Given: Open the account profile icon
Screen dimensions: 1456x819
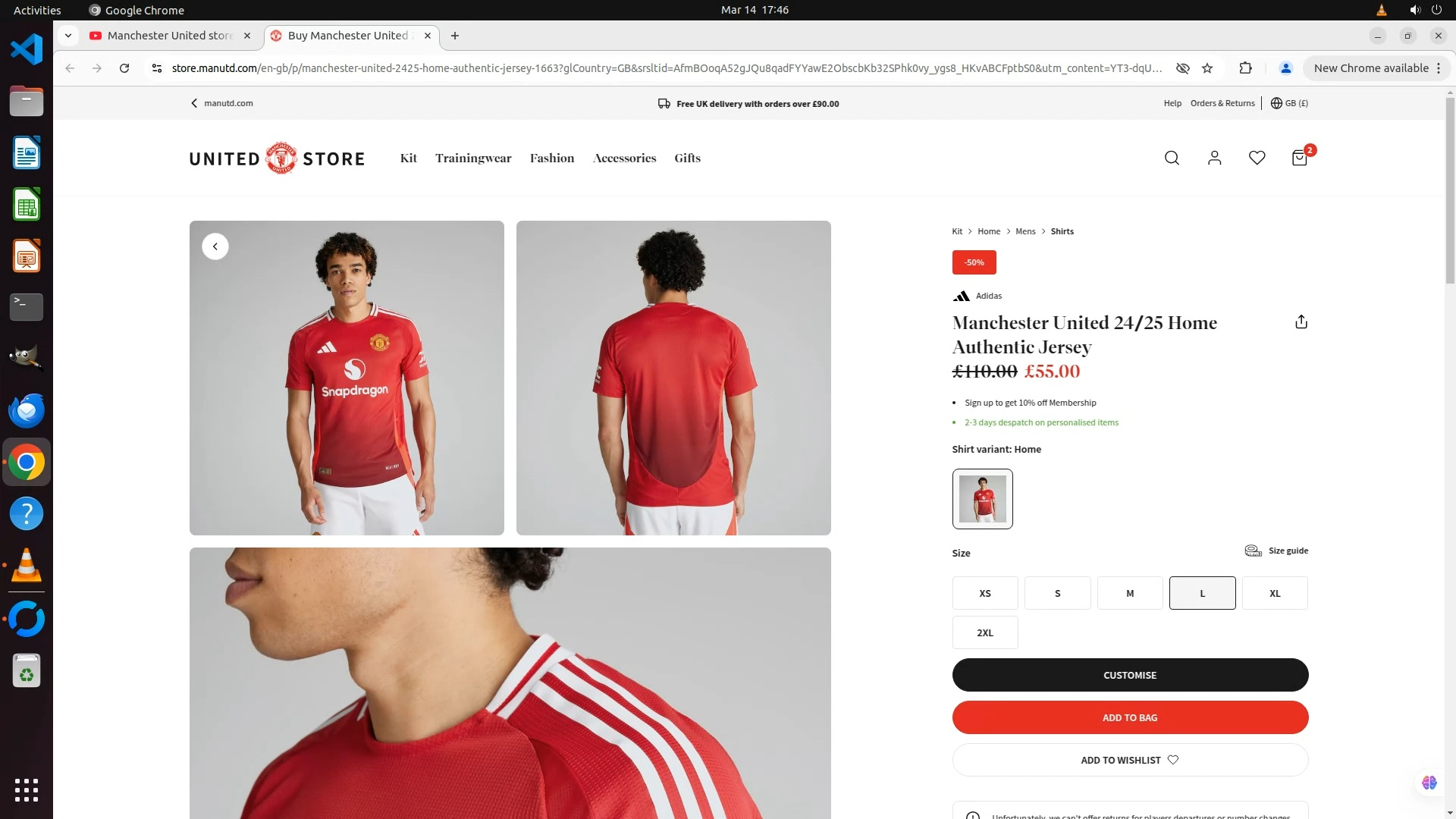Looking at the screenshot, I should point(1214,158).
